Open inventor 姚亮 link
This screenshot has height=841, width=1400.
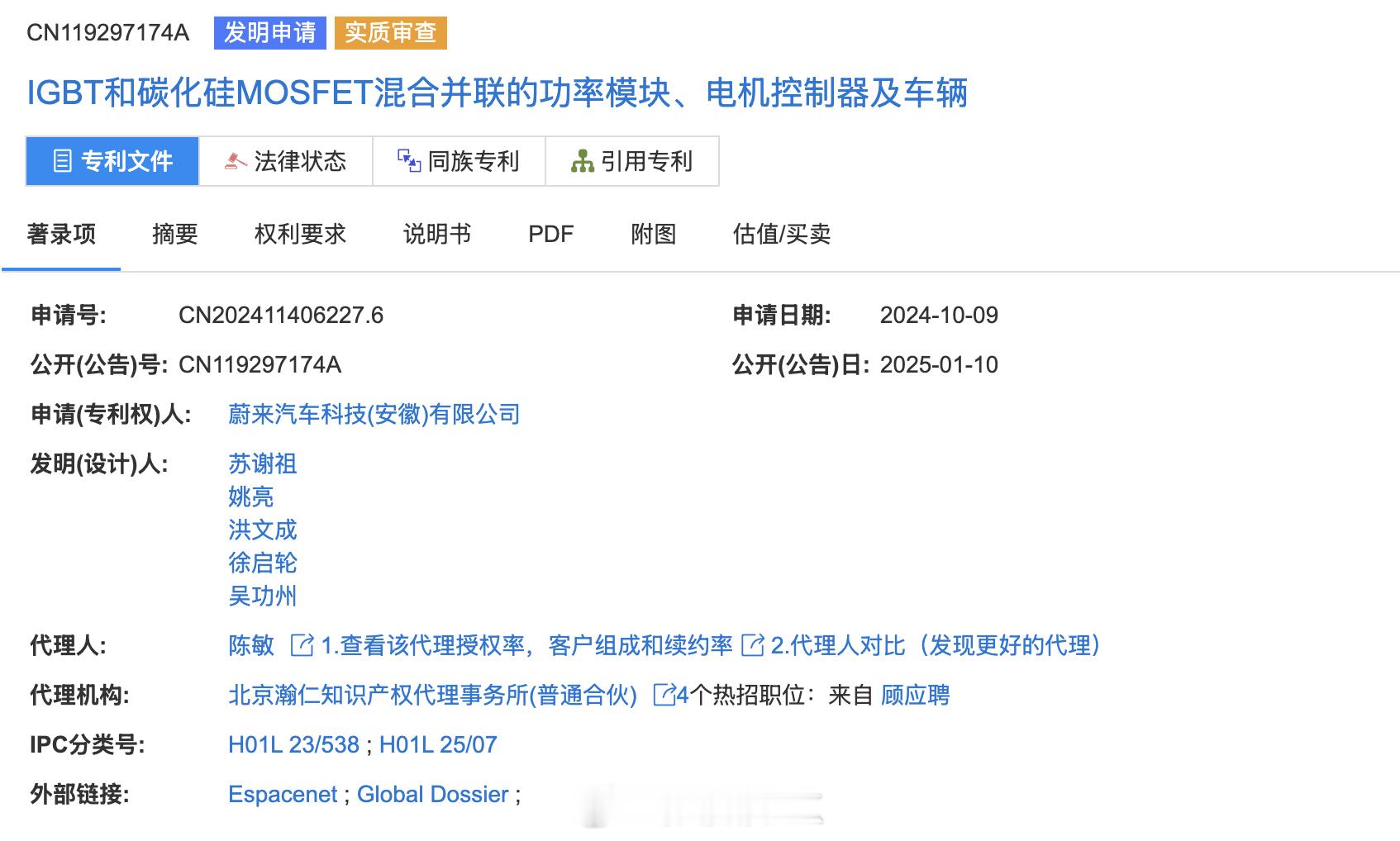pos(250,497)
